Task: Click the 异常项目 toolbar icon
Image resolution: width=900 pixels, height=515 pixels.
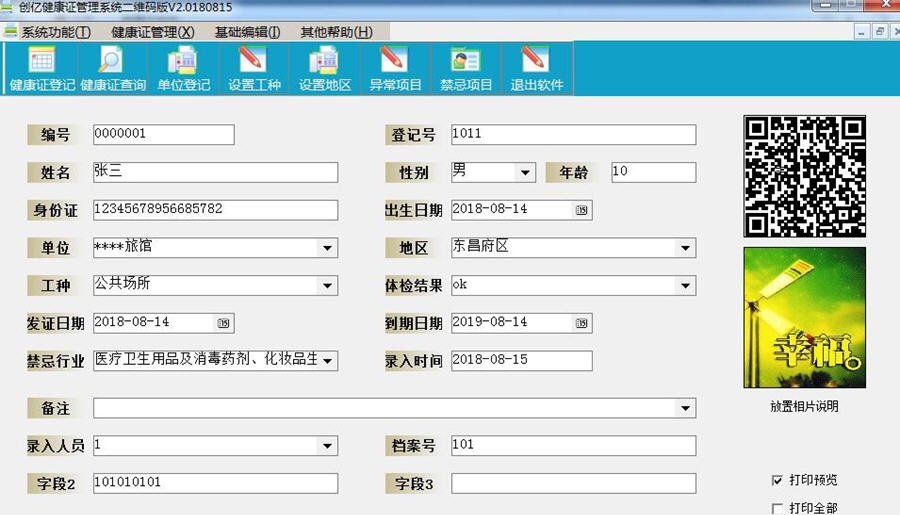Action: (x=395, y=69)
